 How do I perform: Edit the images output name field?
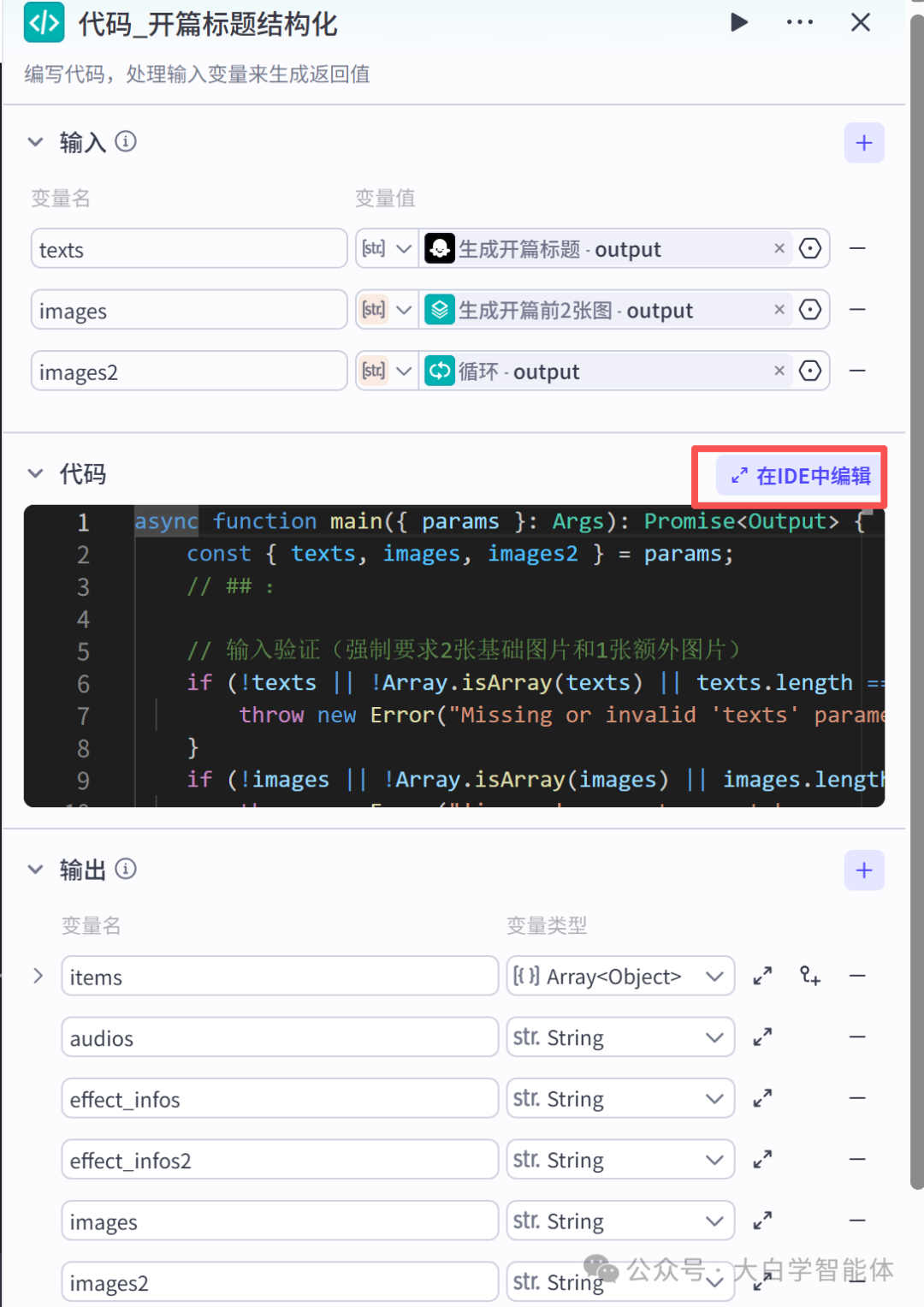[280, 1221]
